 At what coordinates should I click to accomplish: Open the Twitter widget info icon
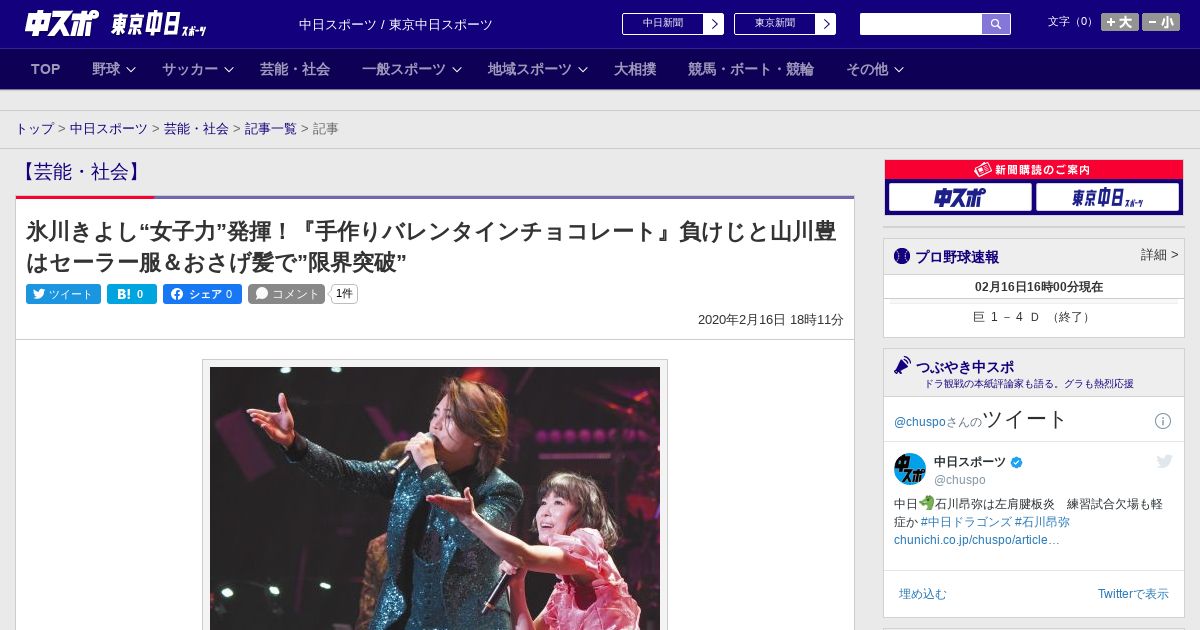click(1163, 421)
